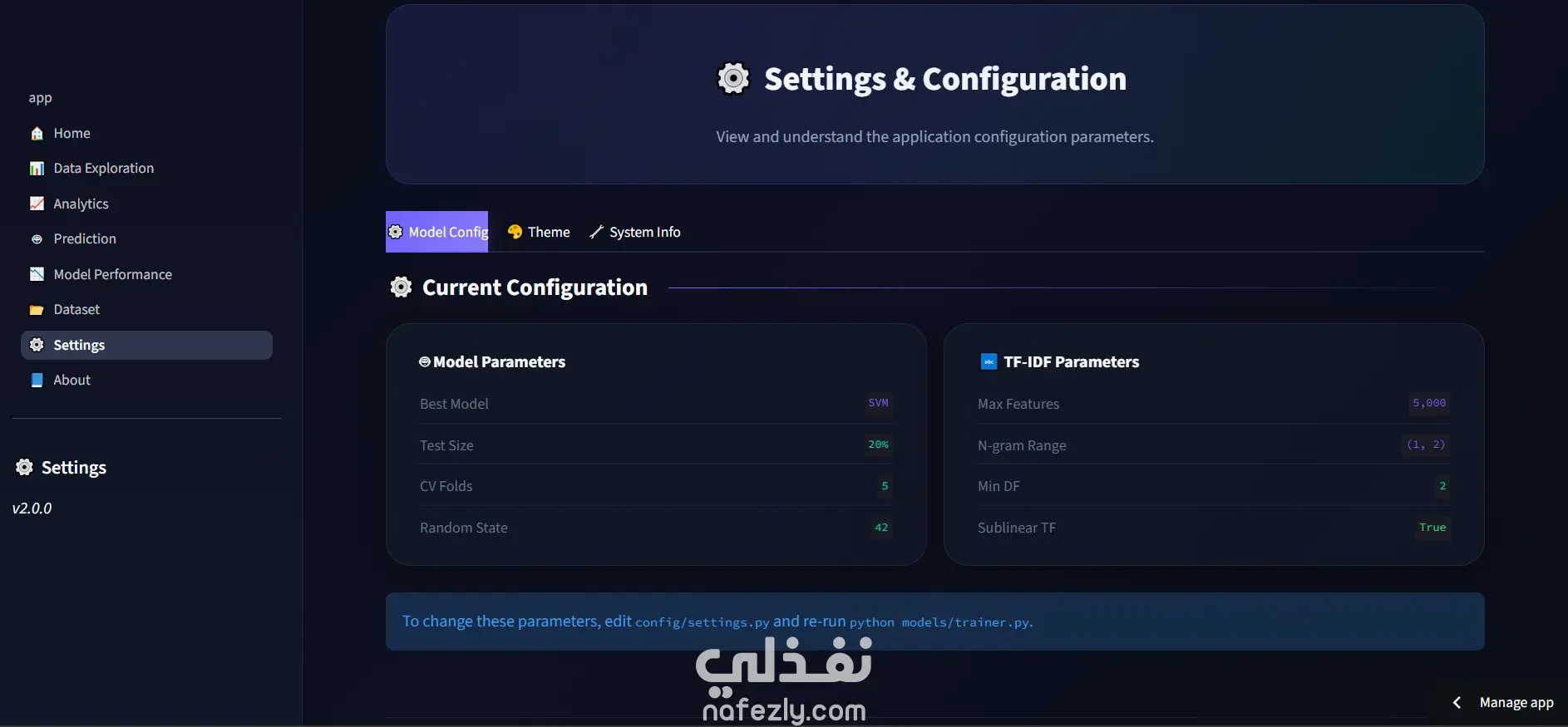Click the Home house icon in sidebar
Screen dimensions: 1568x727
point(37,134)
